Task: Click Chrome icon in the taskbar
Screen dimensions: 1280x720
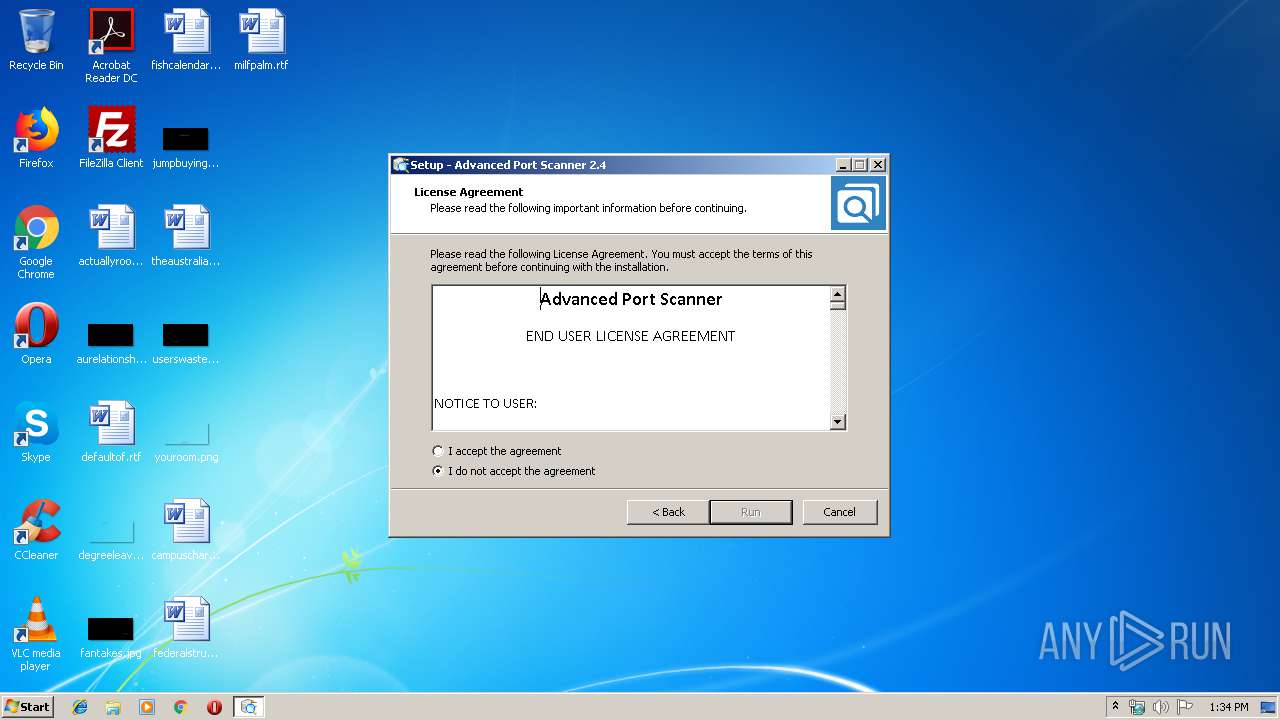Action: (x=180, y=707)
